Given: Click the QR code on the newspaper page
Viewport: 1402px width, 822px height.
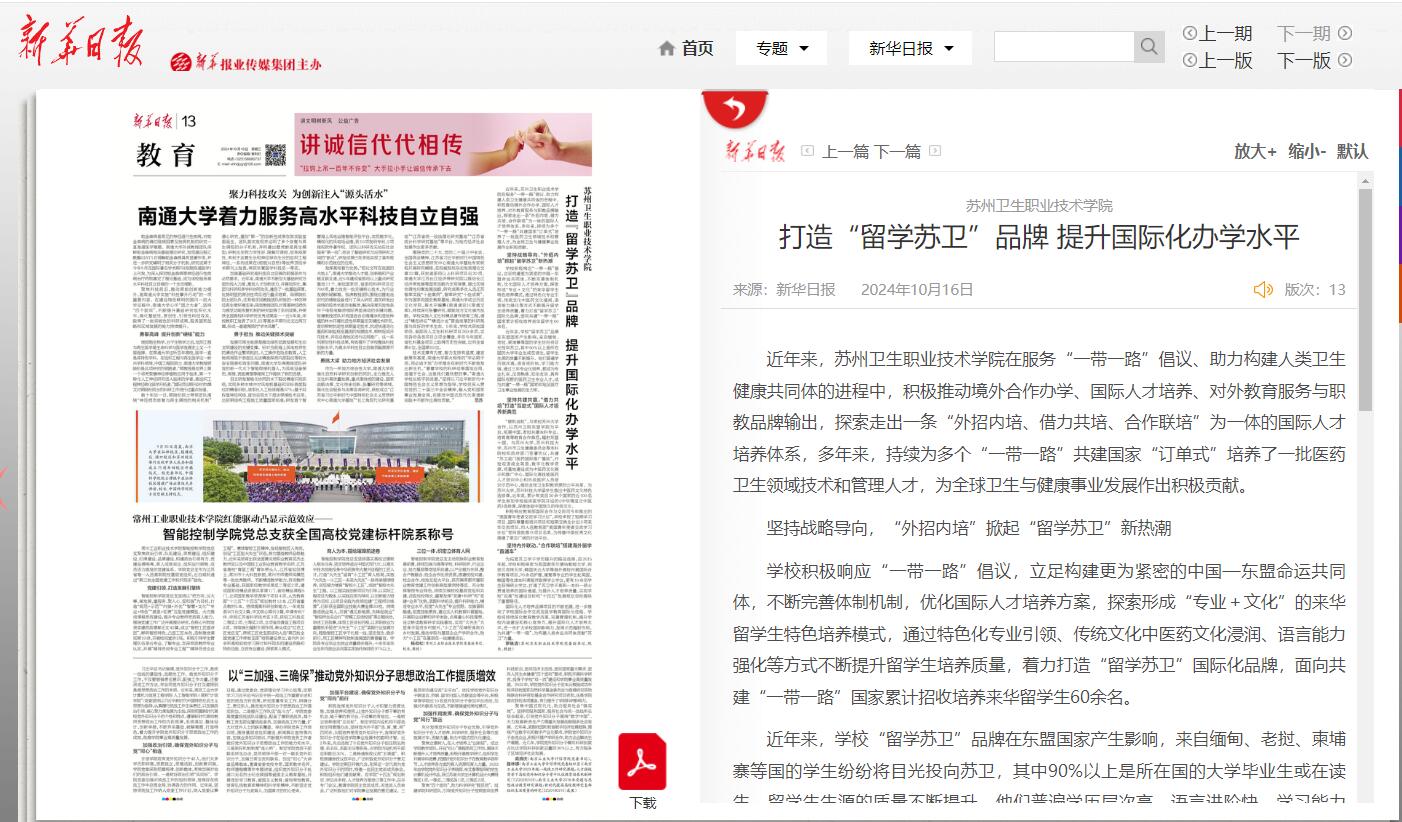Looking at the screenshot, I should tap(276, 155).
